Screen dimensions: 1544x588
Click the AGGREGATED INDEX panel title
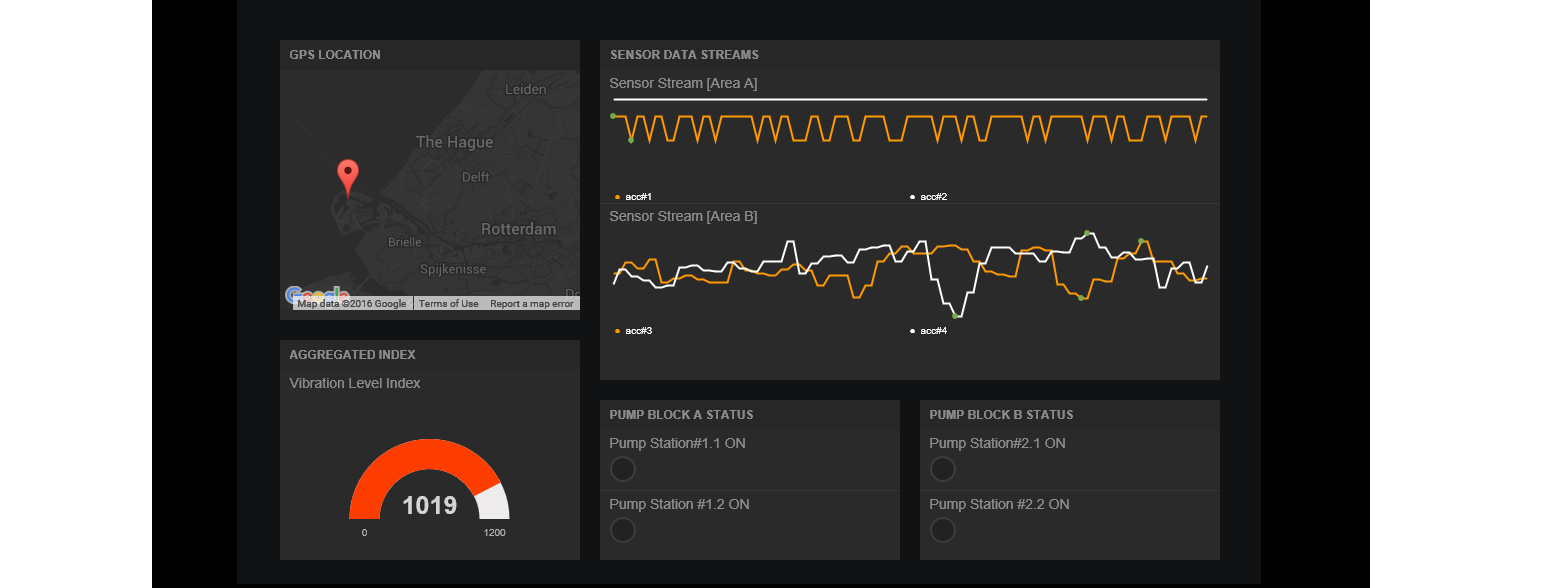(352, 355)
